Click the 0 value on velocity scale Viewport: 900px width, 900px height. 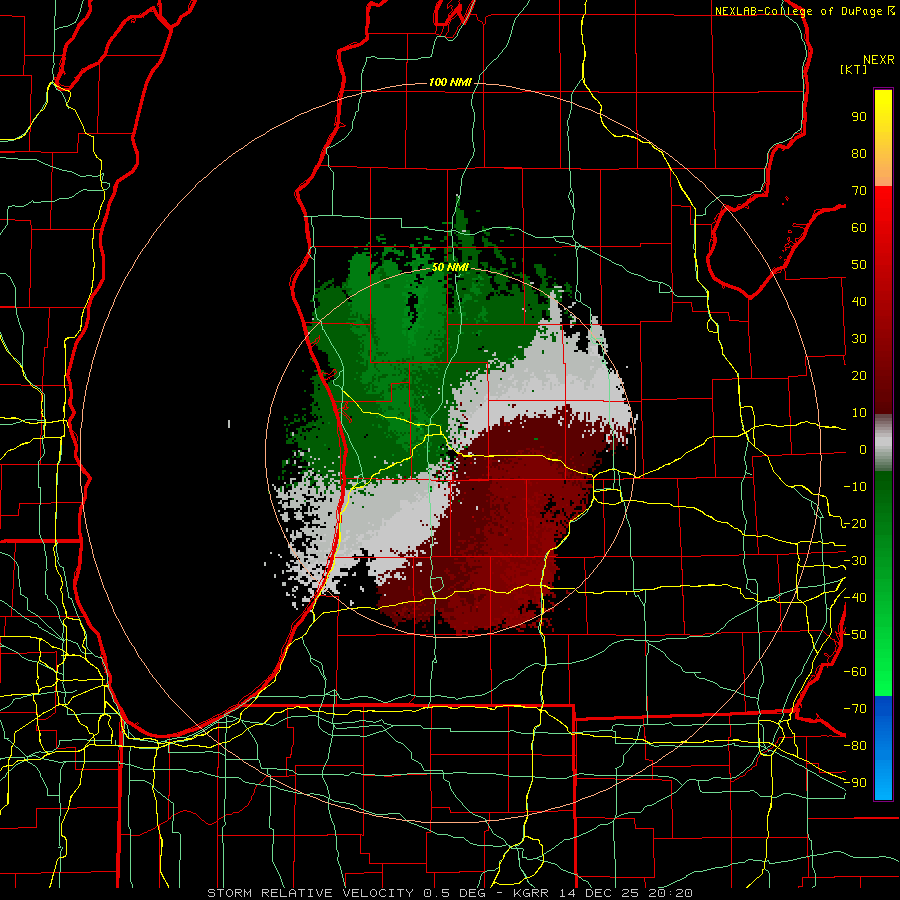pos(863,450)
